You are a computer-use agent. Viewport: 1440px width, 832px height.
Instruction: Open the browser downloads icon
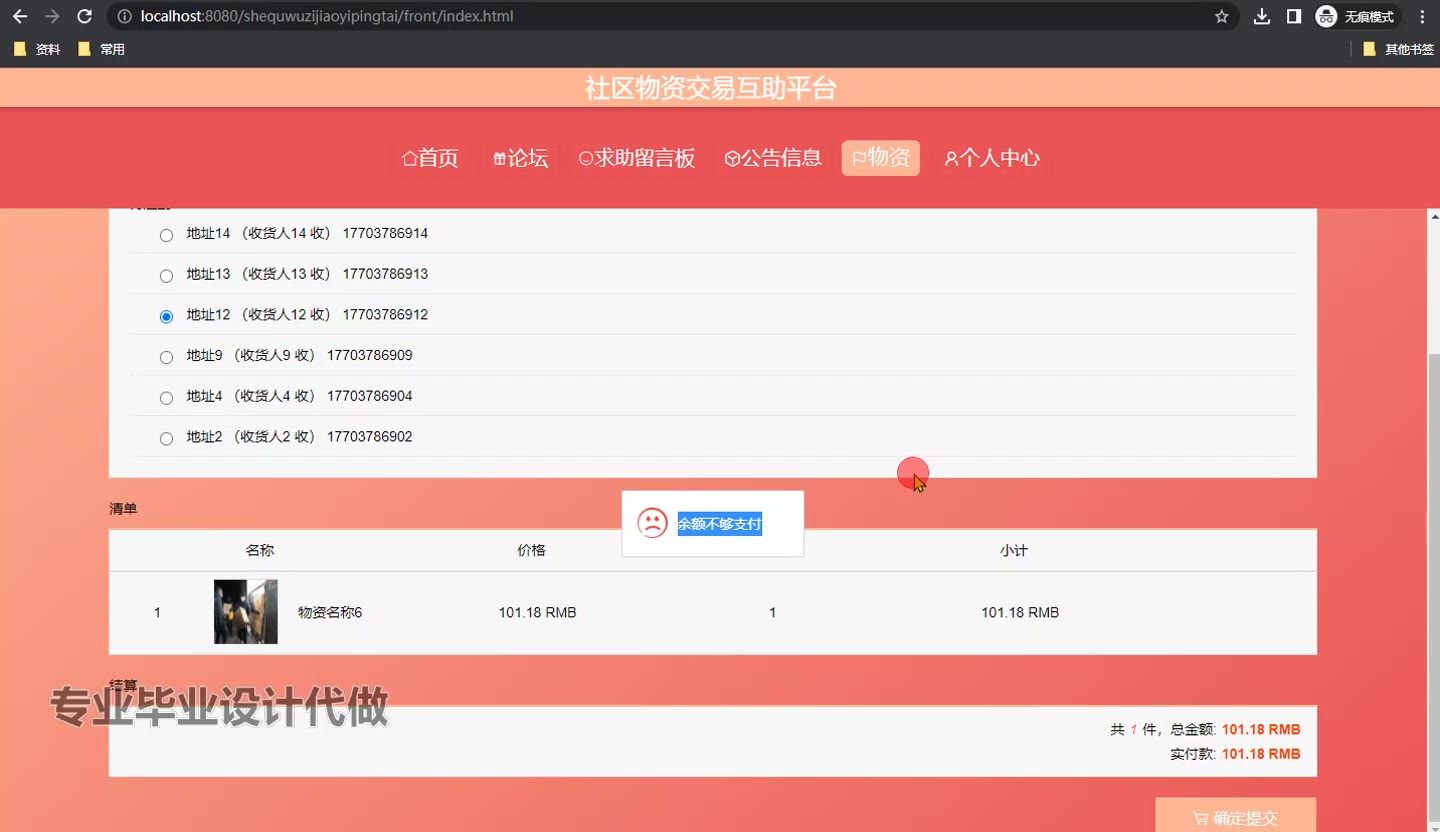tap(1262, 17)
